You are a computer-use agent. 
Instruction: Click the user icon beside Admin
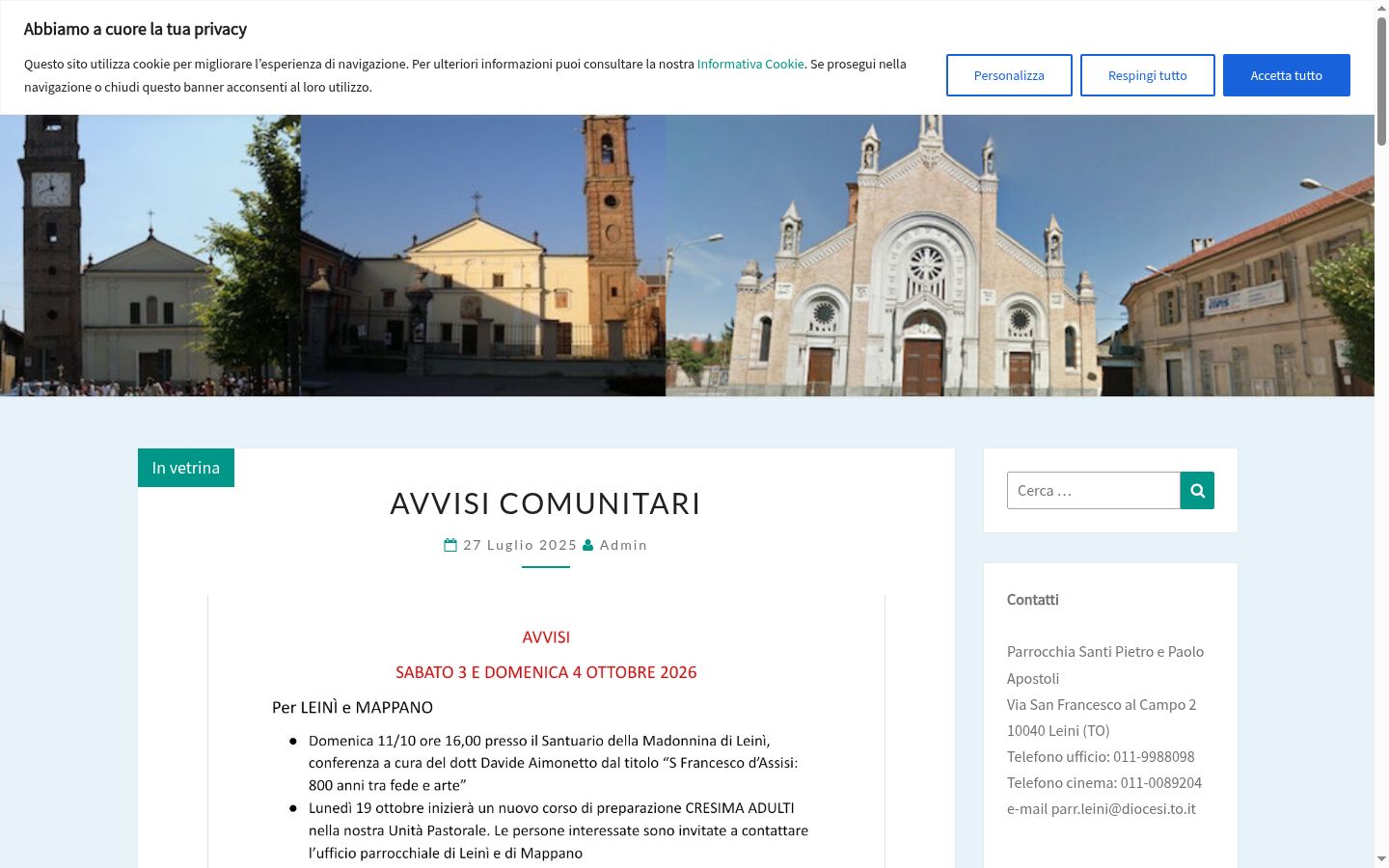588,545
